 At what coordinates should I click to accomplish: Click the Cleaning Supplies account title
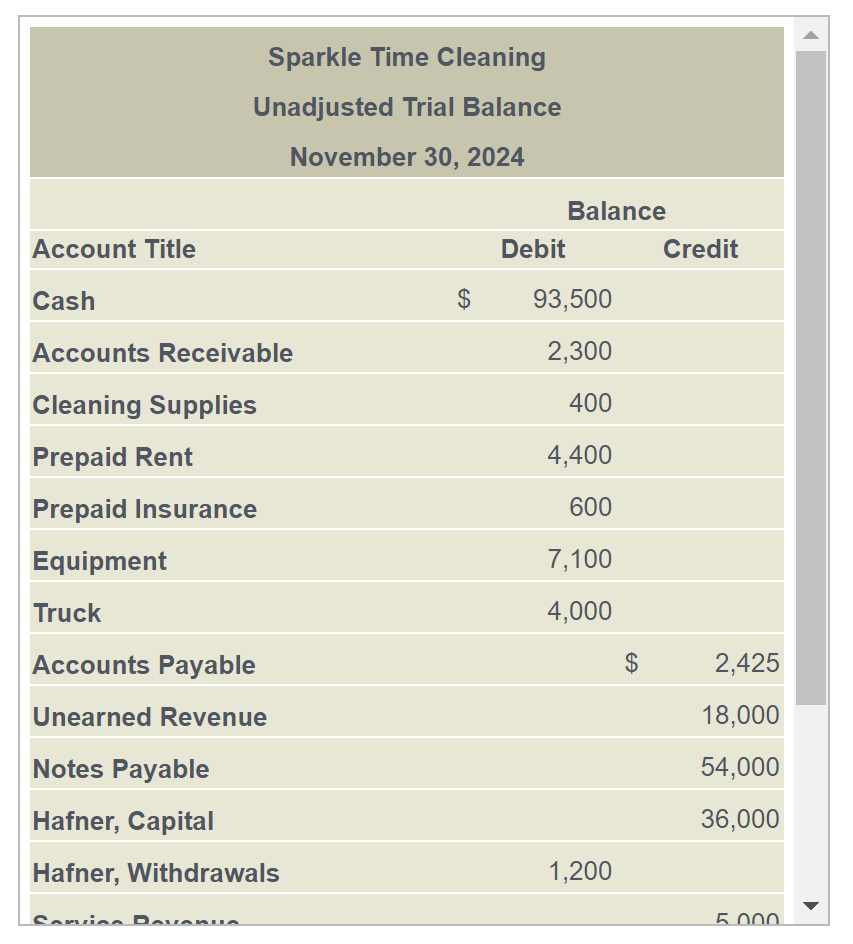click(x=144, y=404)
